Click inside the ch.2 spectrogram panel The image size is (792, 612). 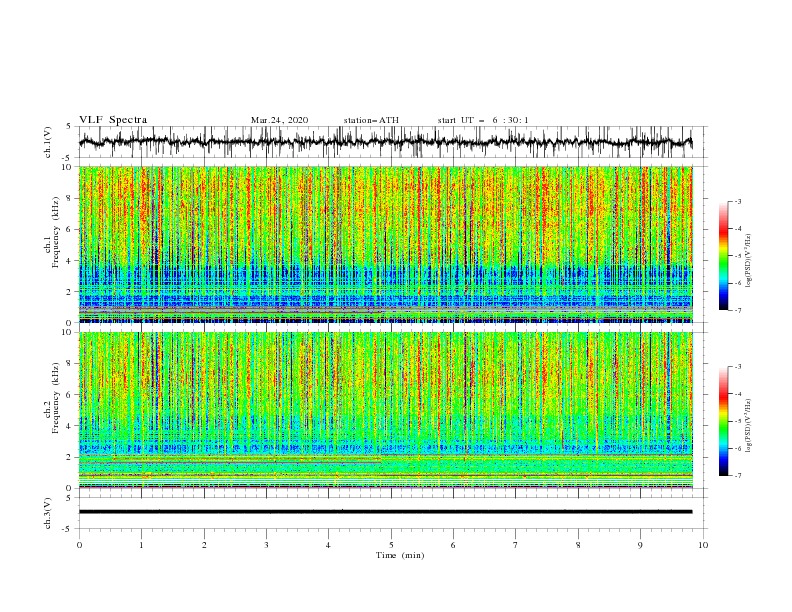coord(385,410)
